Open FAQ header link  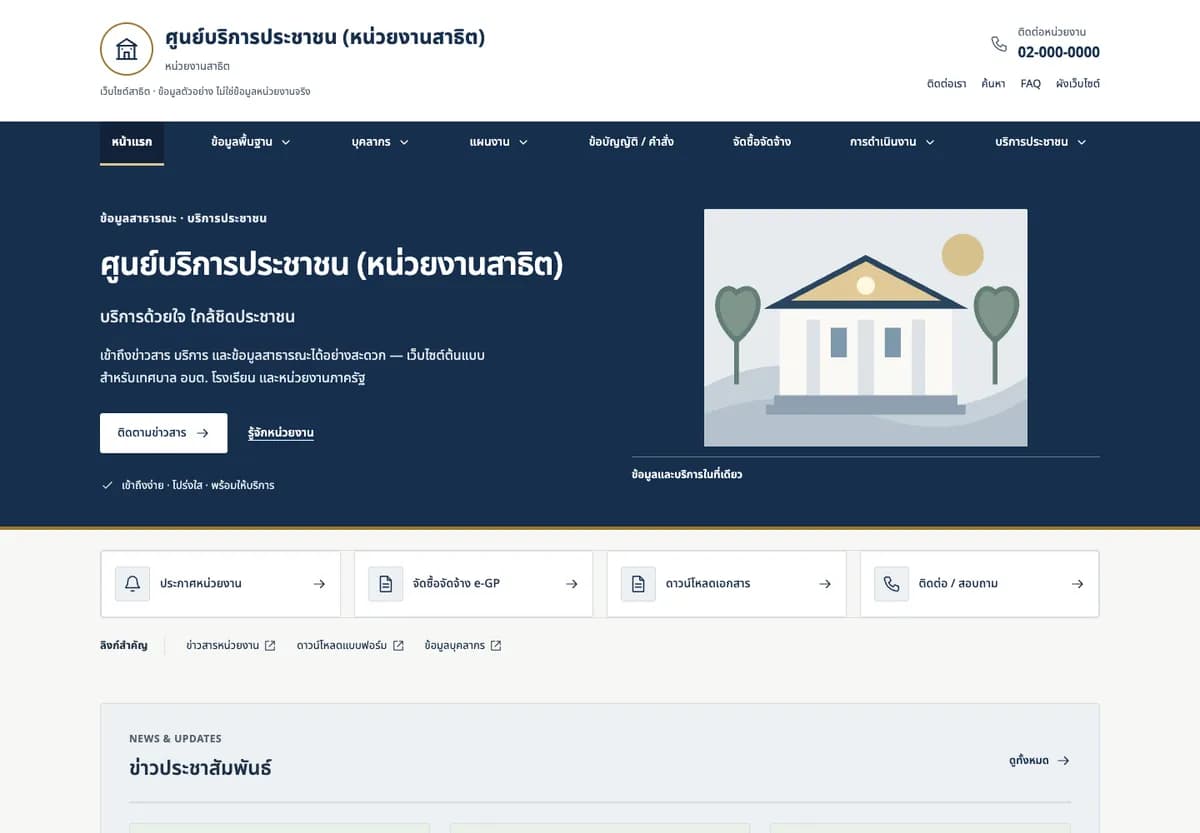(x=1031, y=84)
